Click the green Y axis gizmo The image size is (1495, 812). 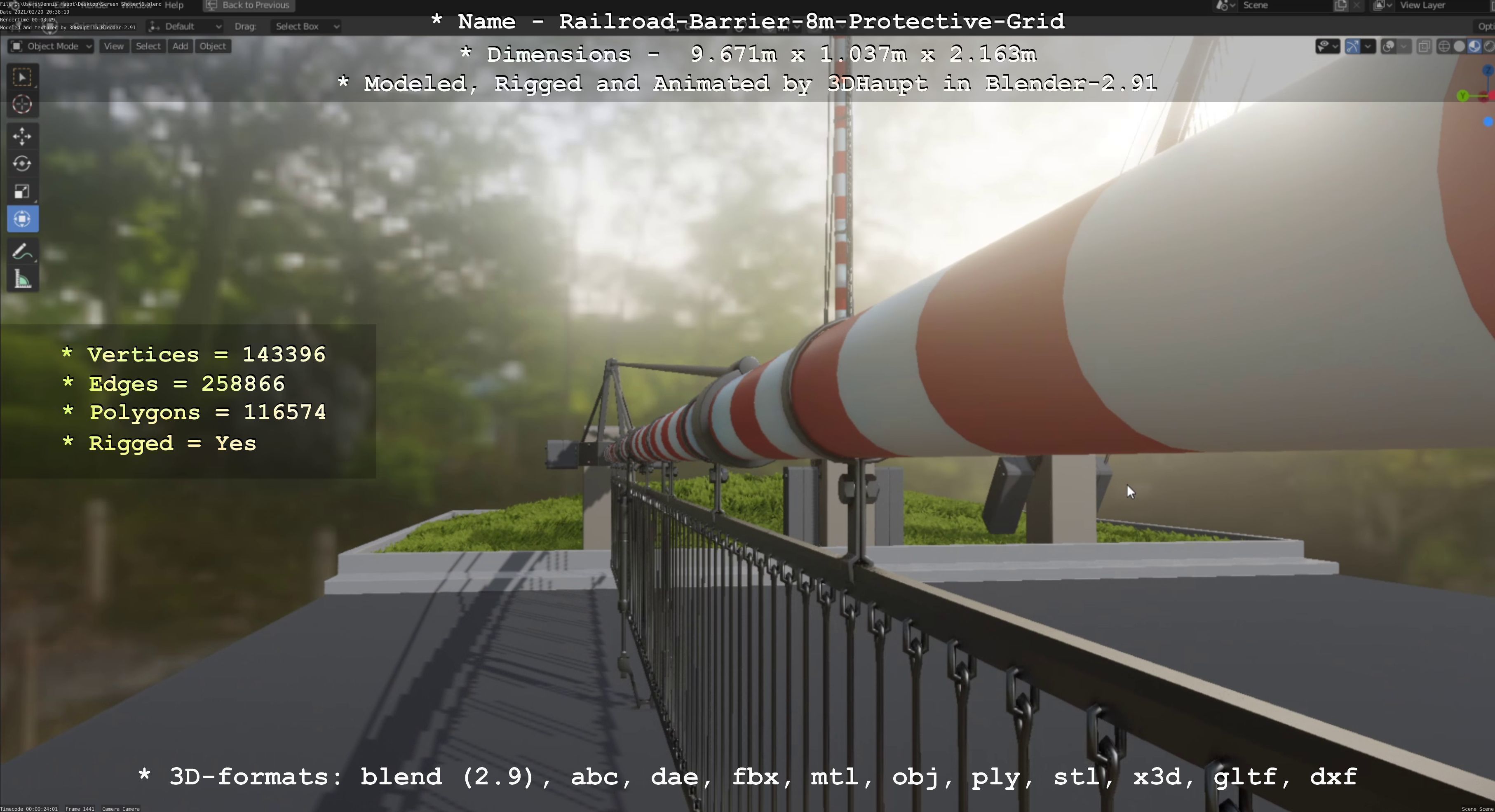pyautogui.click(x=1463, y=96)
